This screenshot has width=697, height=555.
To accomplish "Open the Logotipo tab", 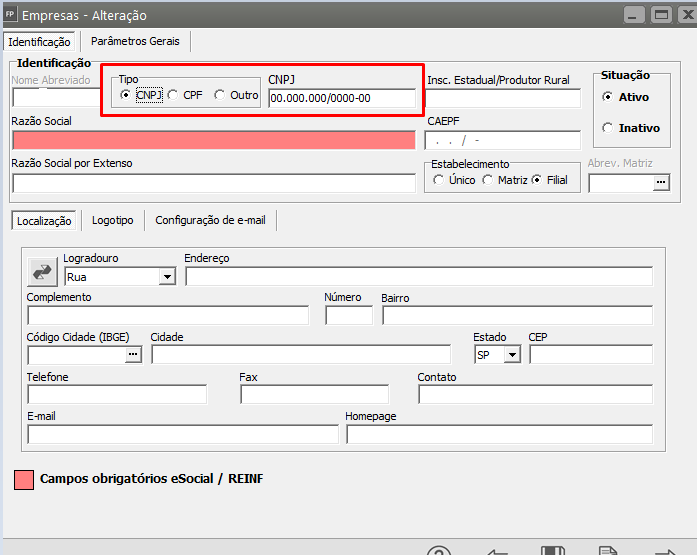I will coord(113,220).
